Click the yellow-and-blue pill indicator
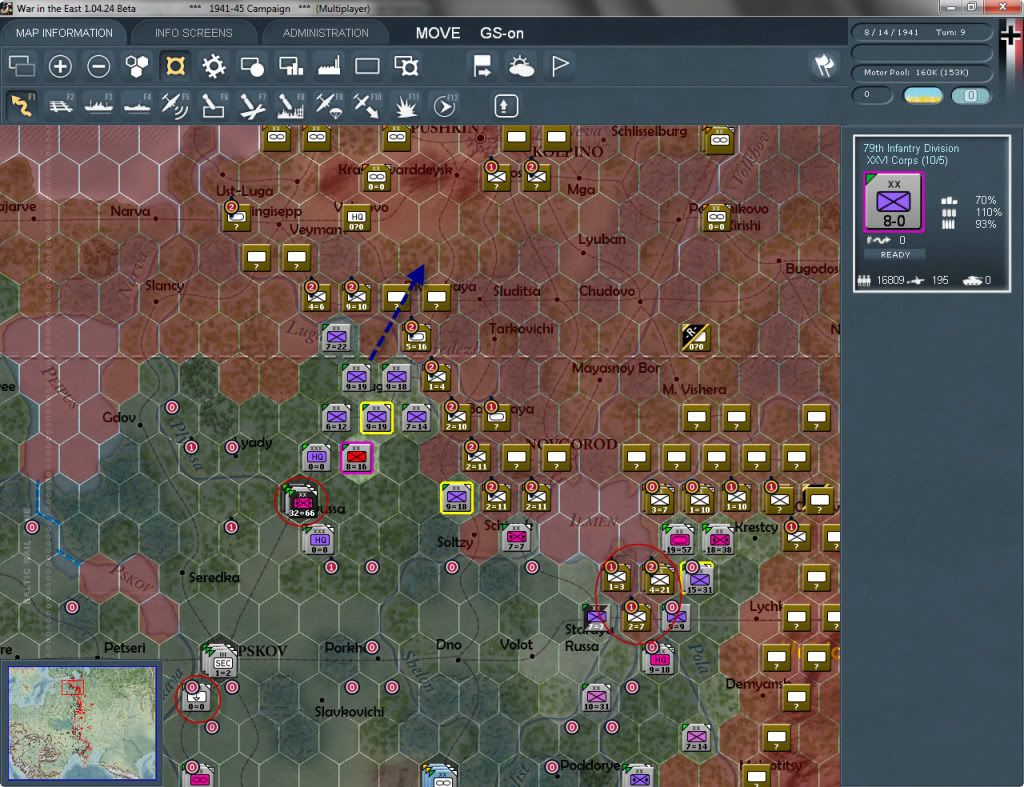Viewport: 1024px width, 787px height. pos(922,95)
